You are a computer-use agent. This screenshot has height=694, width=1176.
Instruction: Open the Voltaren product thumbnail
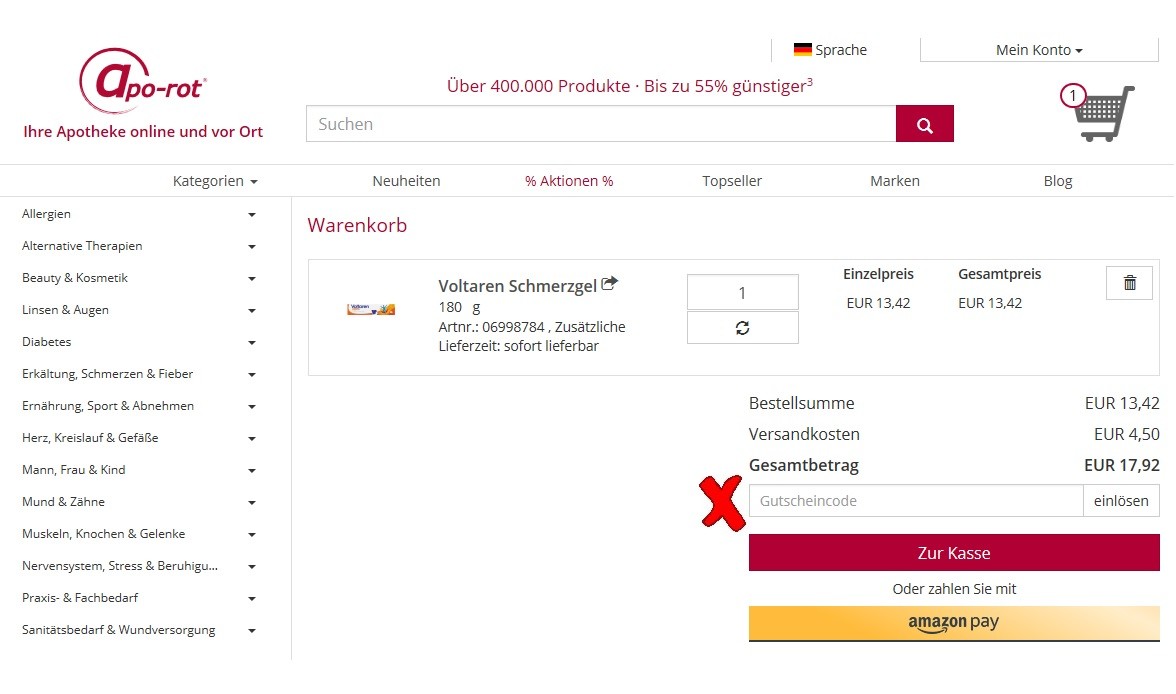(x=370, y=309)
